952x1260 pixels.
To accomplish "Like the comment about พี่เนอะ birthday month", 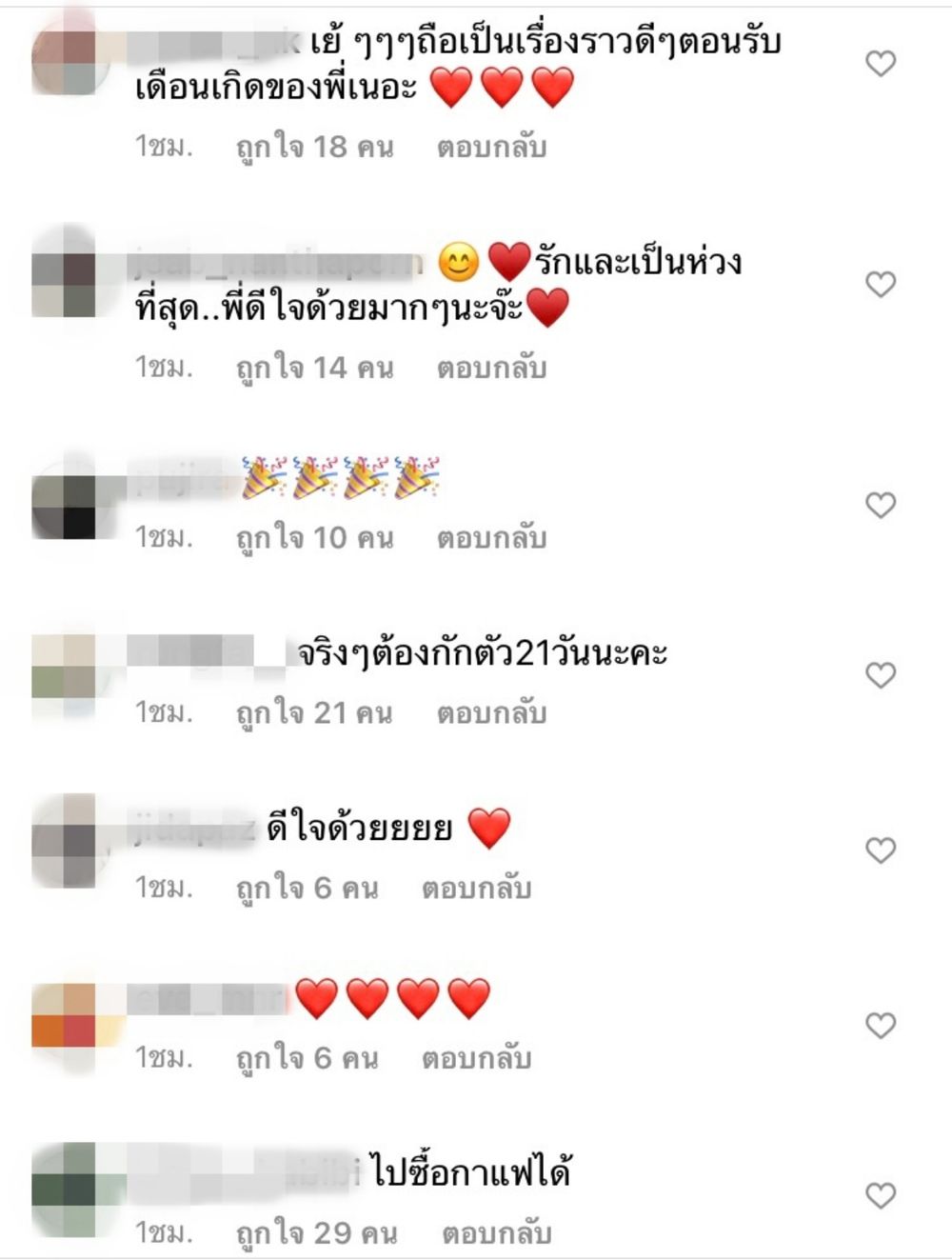I will click(x=881, y=64).
